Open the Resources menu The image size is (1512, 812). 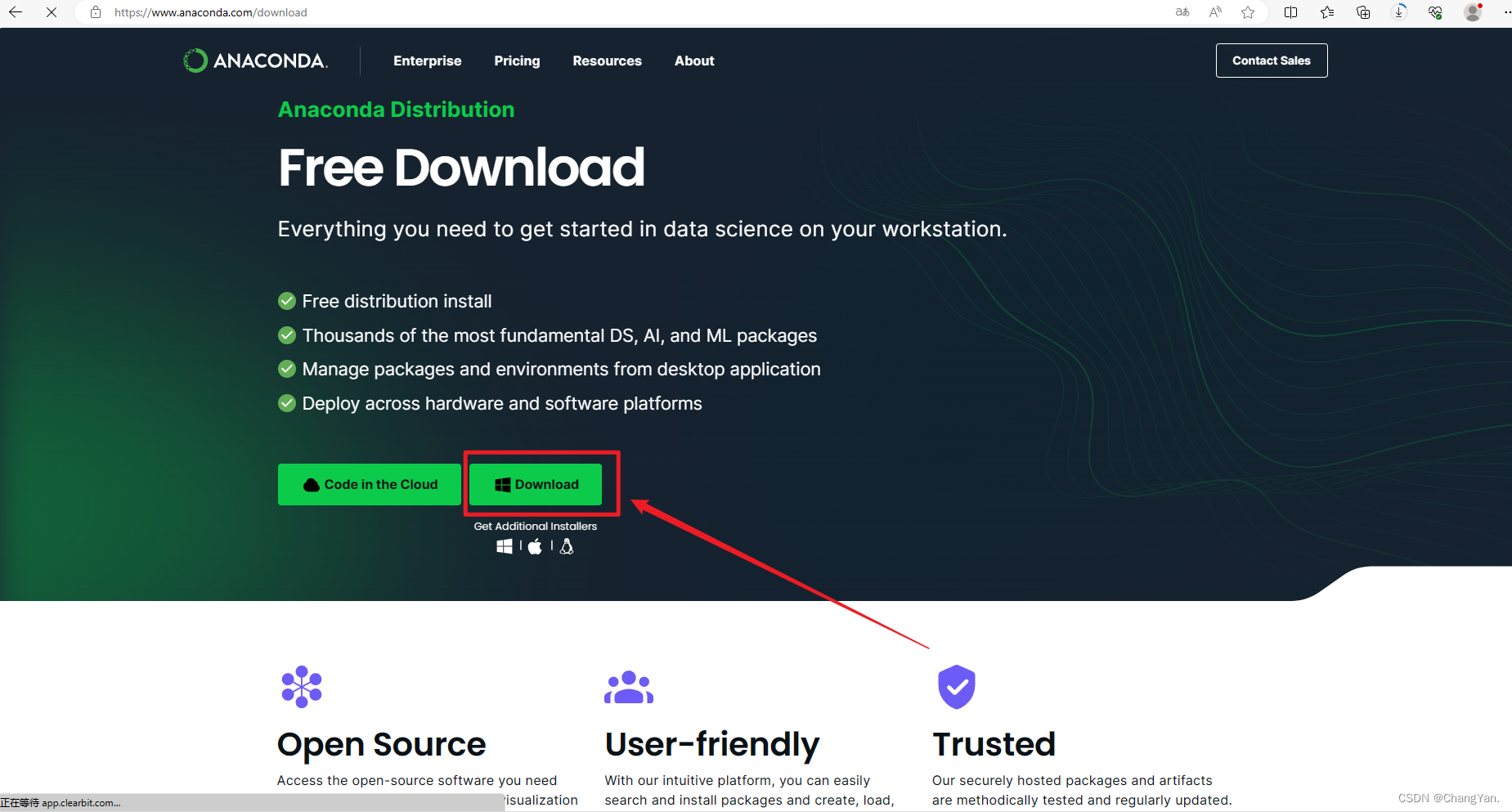(x=607, y=61)
